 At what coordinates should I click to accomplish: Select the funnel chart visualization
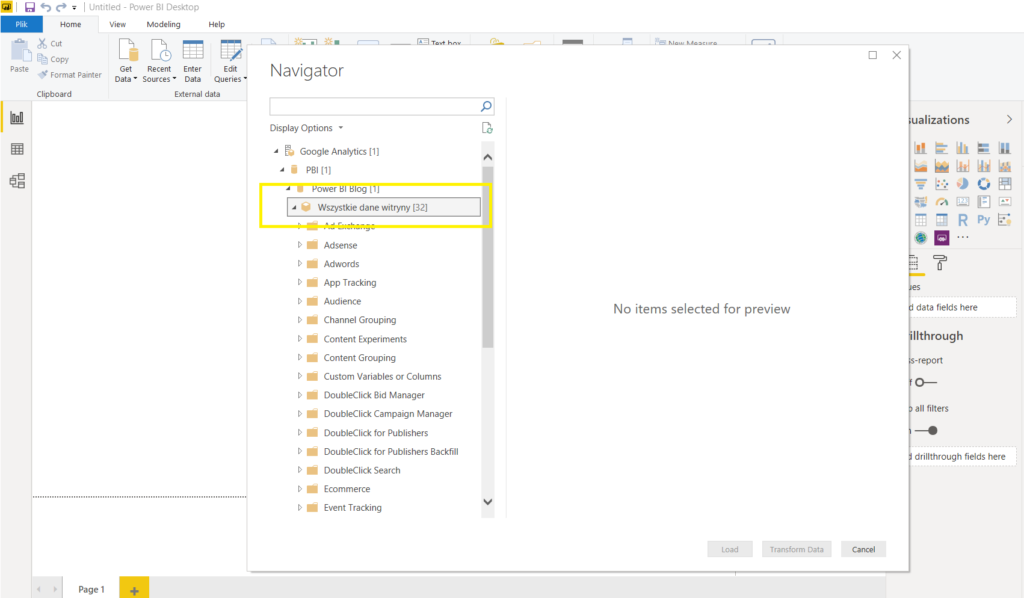pos(920,184)
